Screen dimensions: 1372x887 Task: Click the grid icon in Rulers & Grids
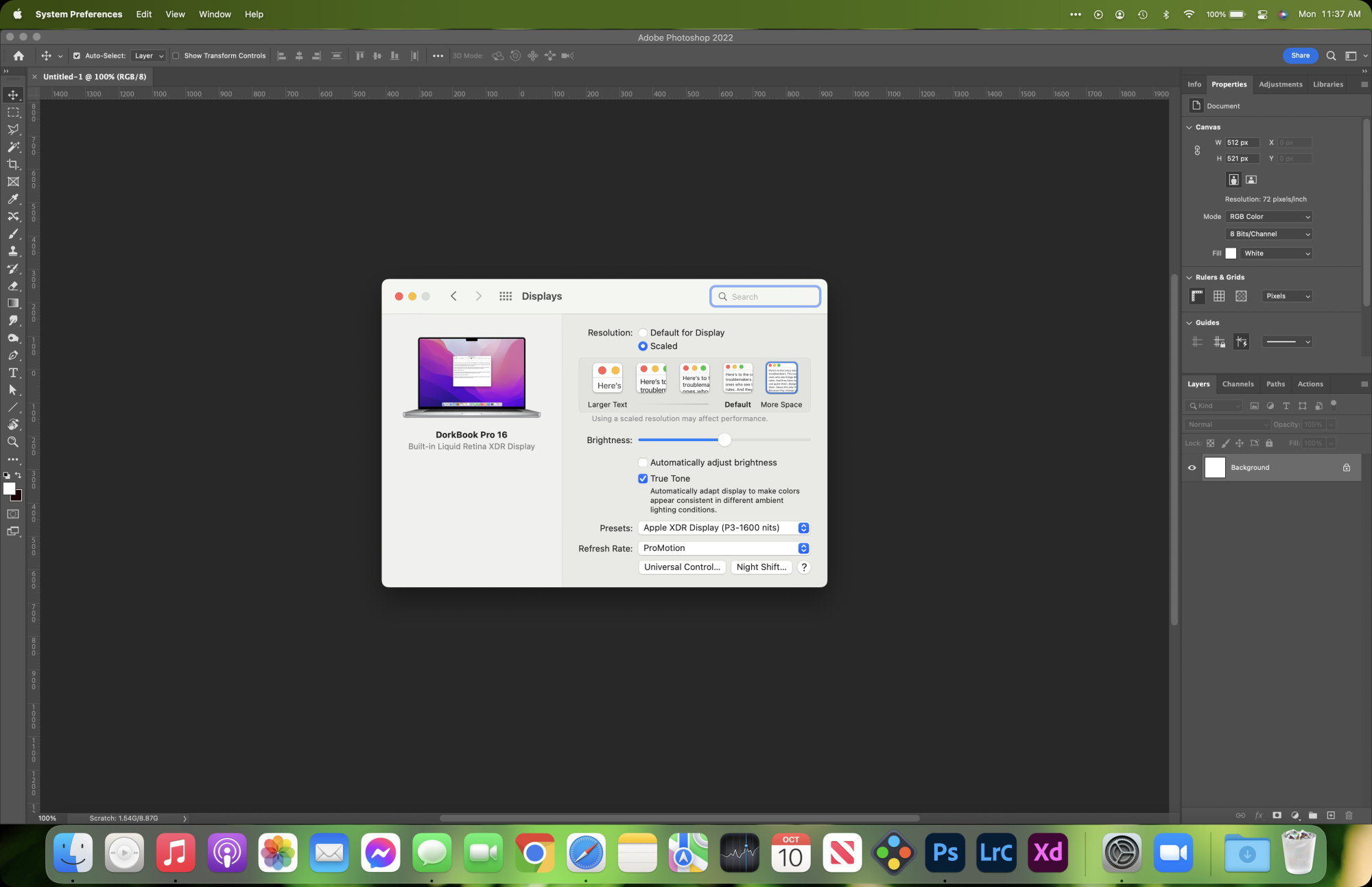point(1219,296)
